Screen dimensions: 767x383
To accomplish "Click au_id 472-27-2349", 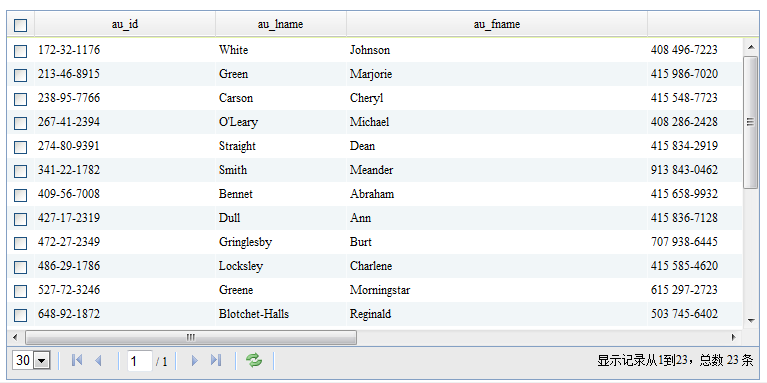I will [69, 242].
